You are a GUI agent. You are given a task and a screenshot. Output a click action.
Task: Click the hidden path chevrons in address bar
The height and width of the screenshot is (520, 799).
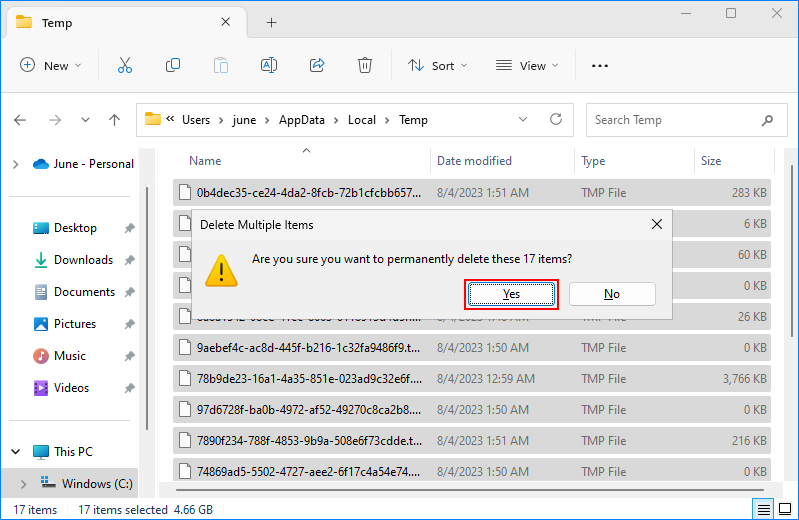click(x=170, y=119)
